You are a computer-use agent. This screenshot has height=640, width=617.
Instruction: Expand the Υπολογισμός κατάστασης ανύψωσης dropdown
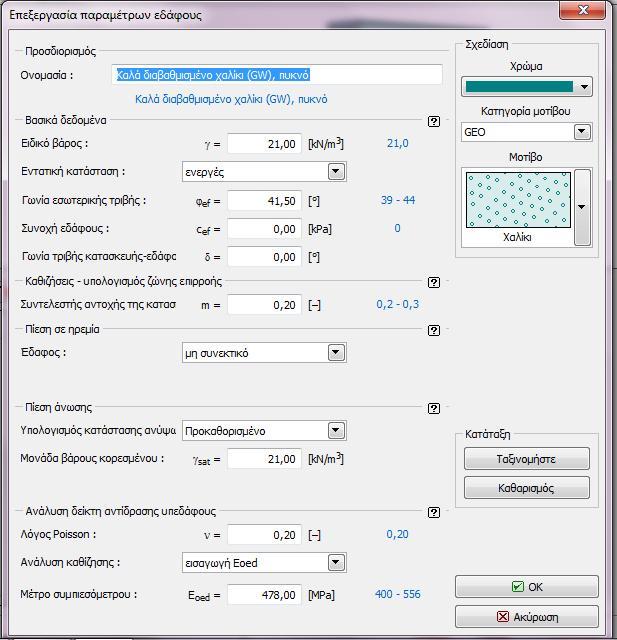336,431
